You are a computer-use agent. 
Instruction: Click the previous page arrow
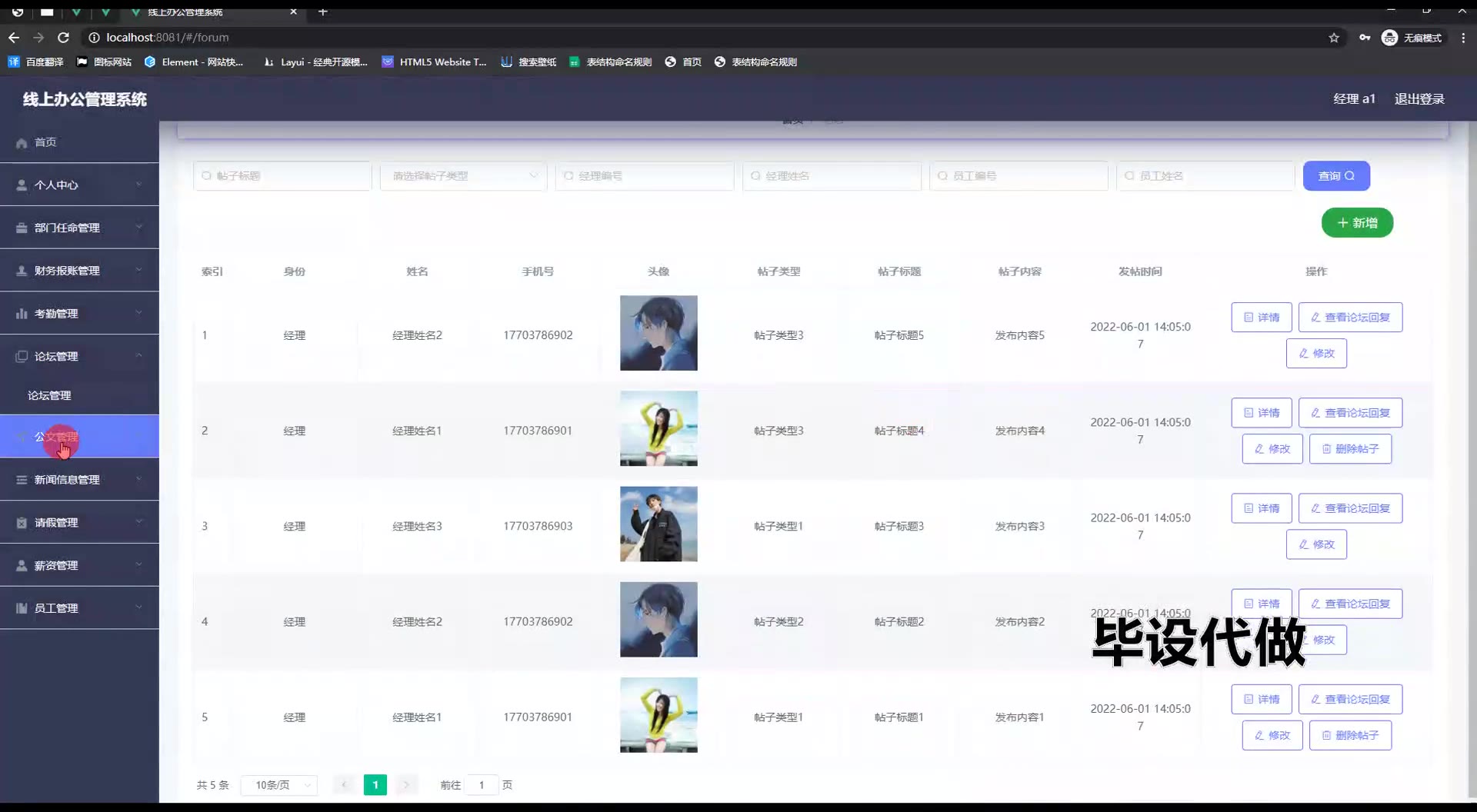pyautogui.click(x=344, y=785)
